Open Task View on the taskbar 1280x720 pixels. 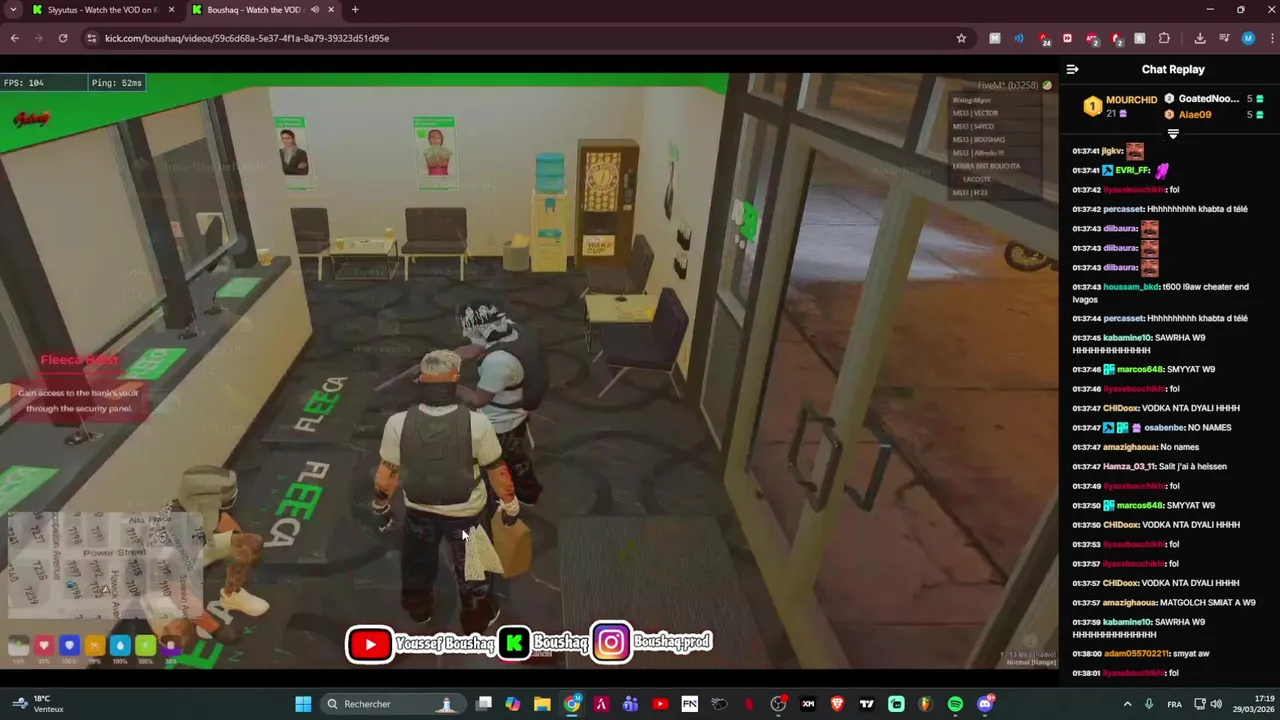(484, 704)
